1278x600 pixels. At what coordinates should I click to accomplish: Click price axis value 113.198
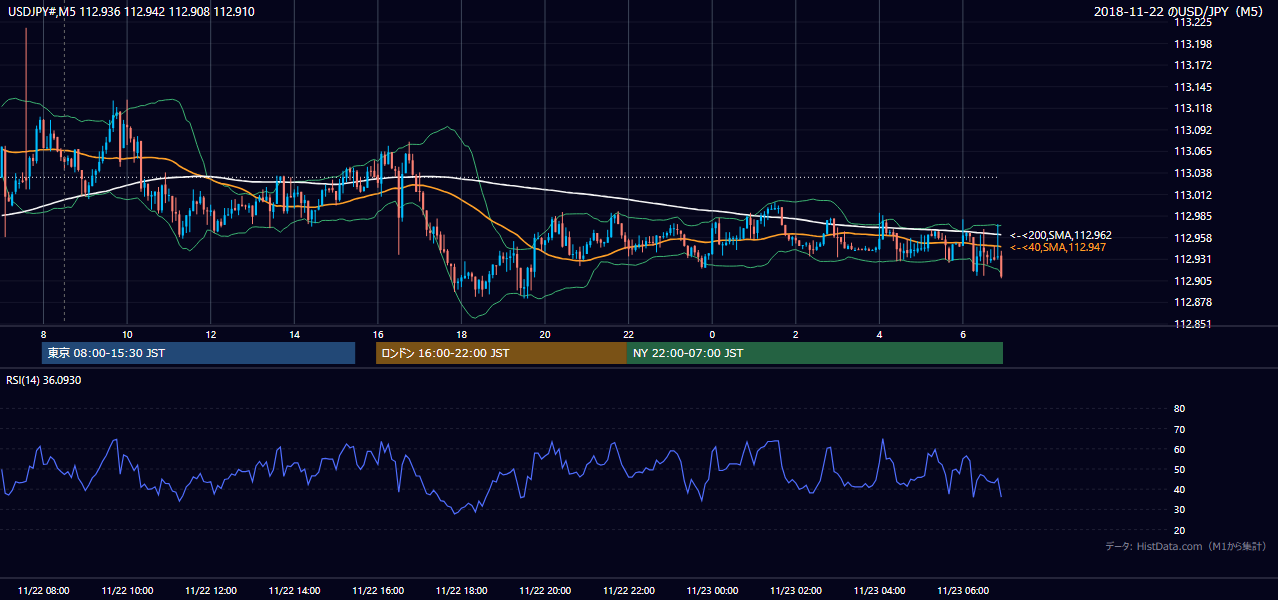coord(1192,44)
